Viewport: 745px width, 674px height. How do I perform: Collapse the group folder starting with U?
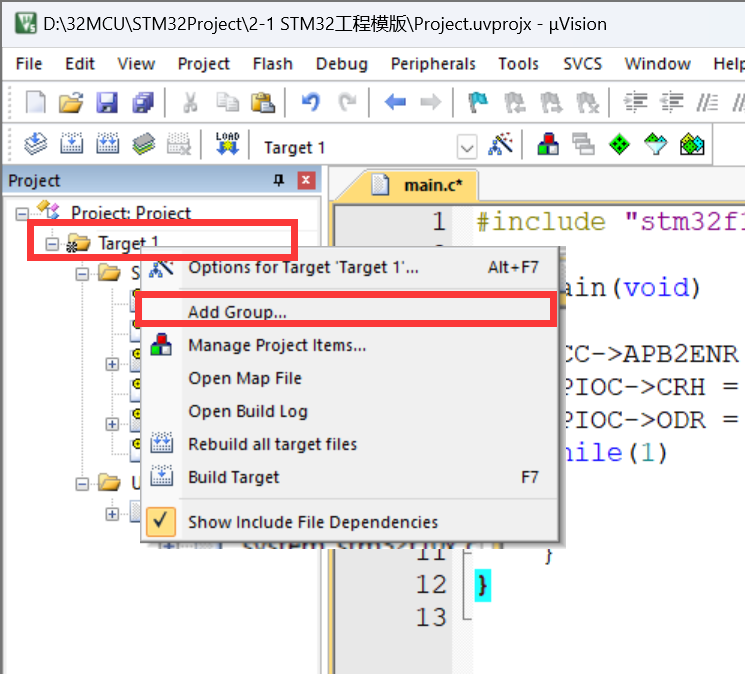point(82,484)
